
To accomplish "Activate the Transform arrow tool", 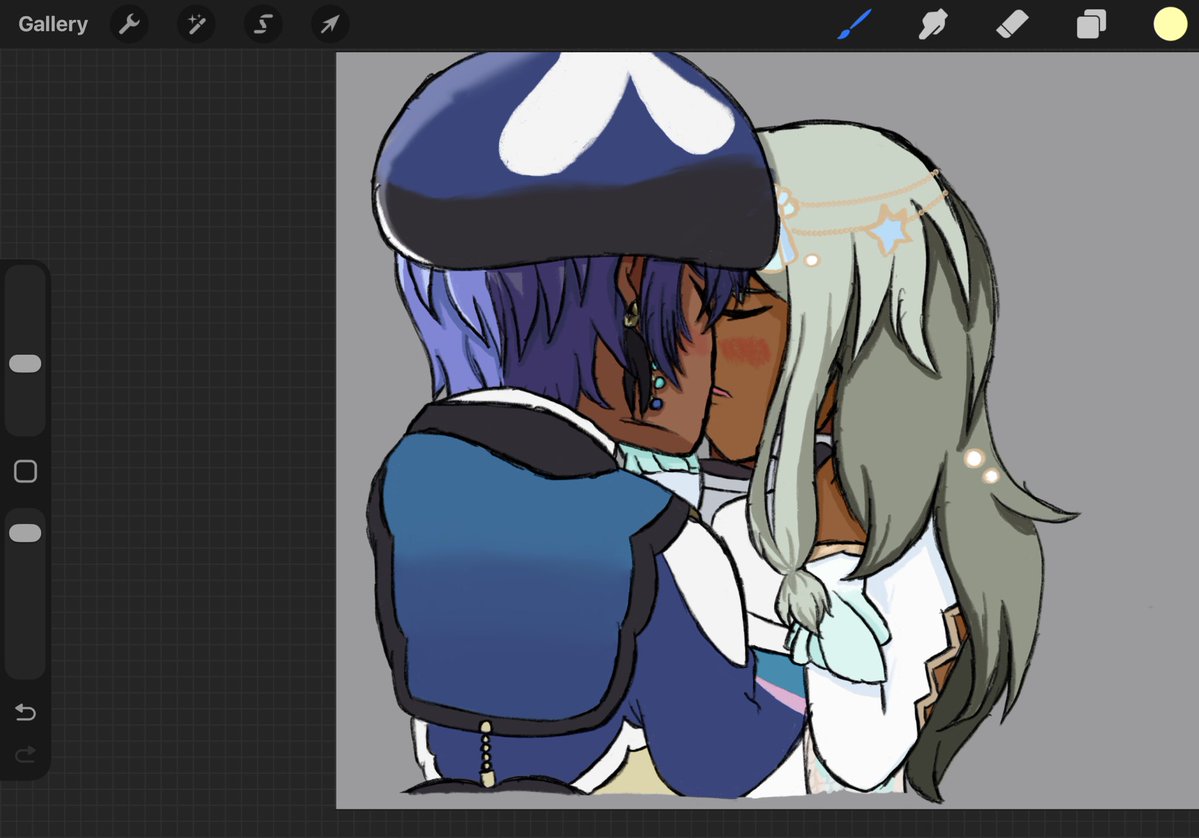I will 330,24.
